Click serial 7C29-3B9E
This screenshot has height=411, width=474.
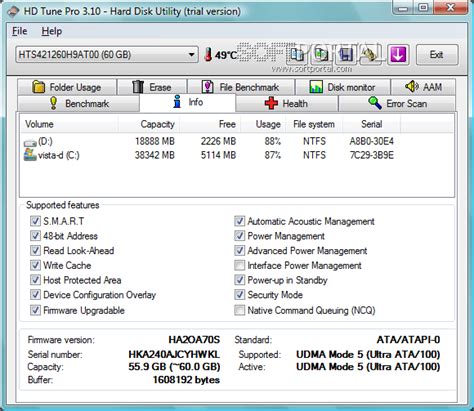372,155
